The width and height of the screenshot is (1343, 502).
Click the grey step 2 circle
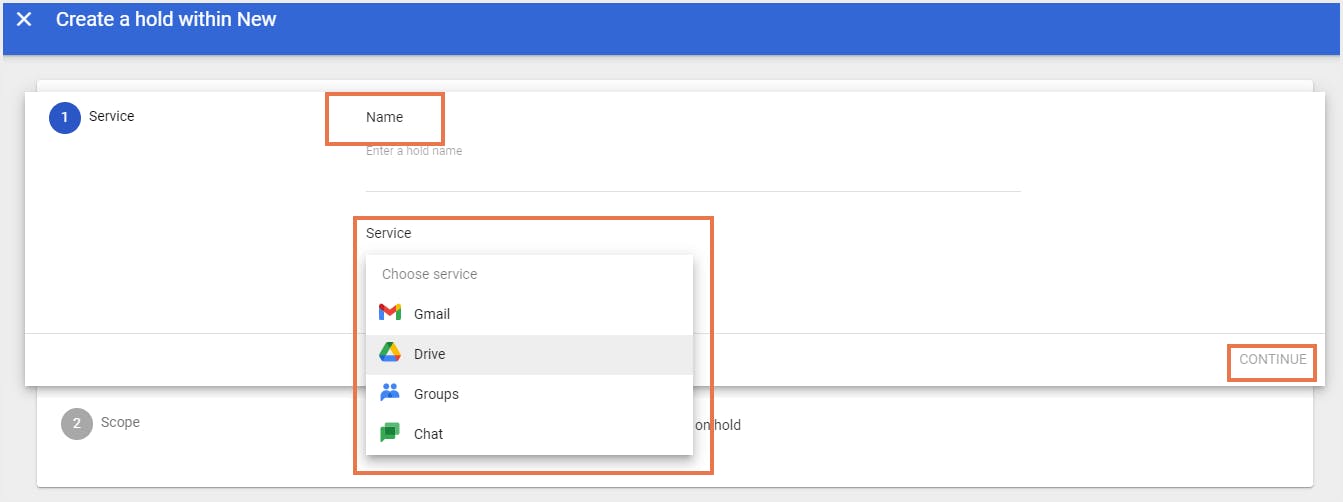76,423
